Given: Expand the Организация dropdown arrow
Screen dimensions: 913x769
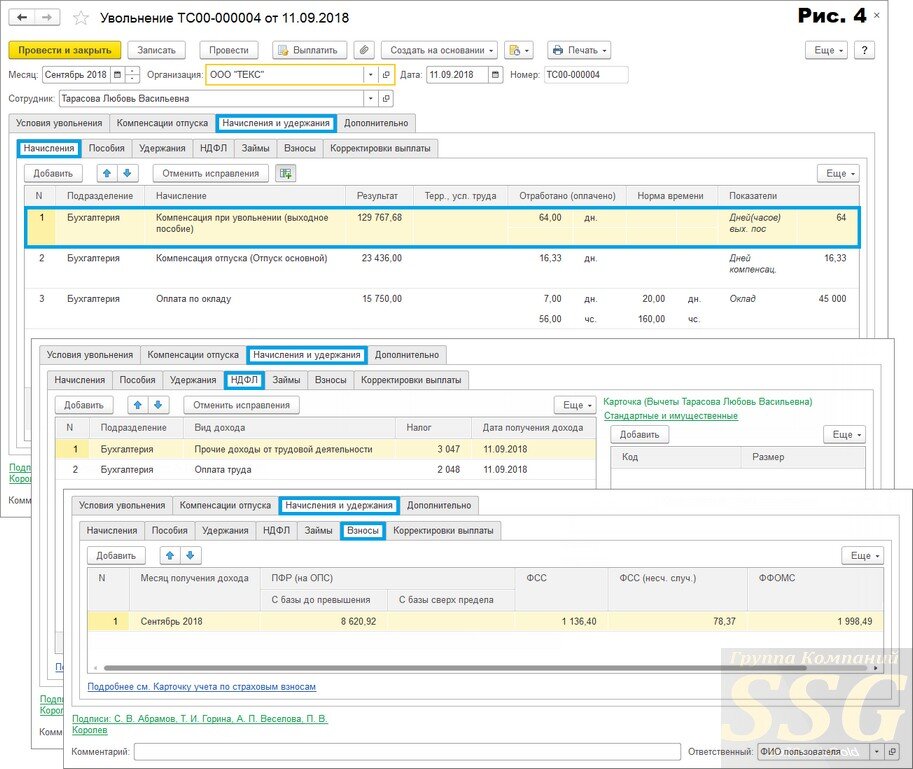Looking at the screenshot, I should click(371, 75).
